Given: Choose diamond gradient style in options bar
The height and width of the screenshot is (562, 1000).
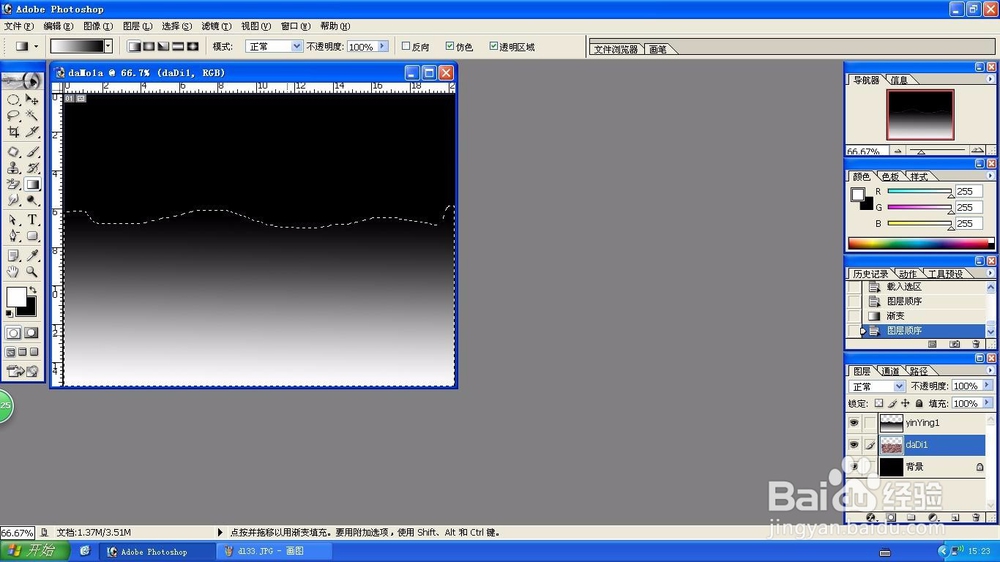Looking at the screenshot, I should tap(193, 47).
